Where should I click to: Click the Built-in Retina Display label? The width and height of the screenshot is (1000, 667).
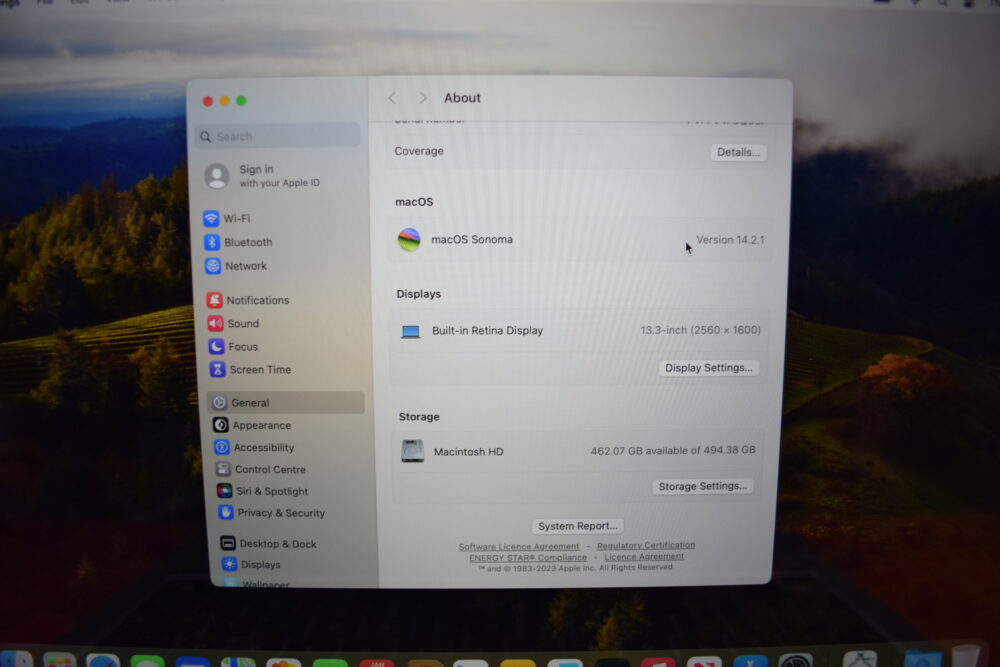tap(488, 330)
